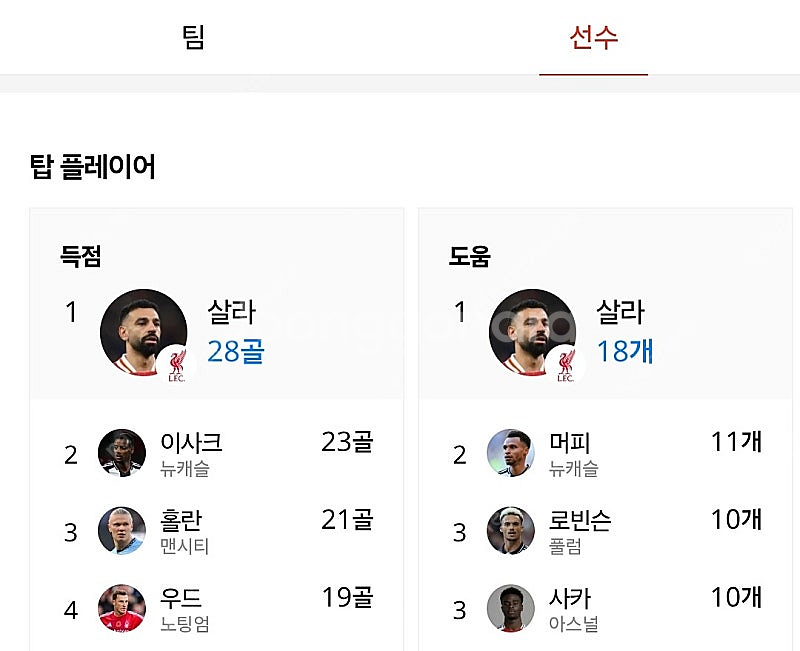The height and width of the screenshot is (651, 800).
Task: Select the 선수 tab
Action: coord(593,38)
